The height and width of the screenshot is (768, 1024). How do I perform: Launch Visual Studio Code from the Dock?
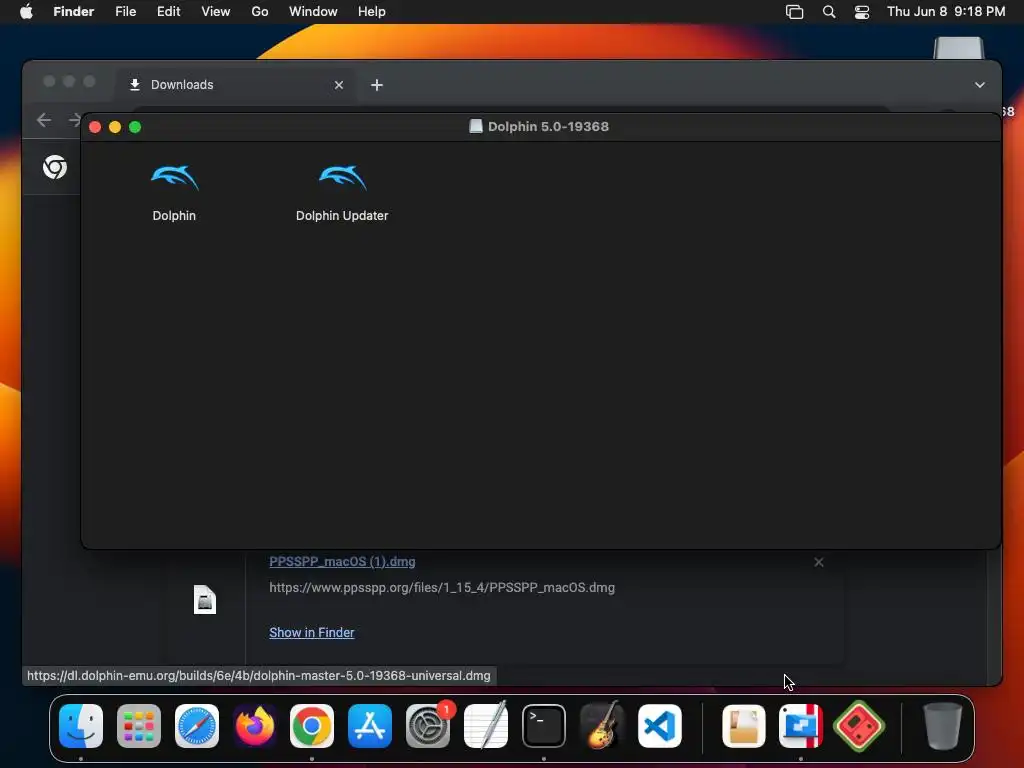click(660, 726)
